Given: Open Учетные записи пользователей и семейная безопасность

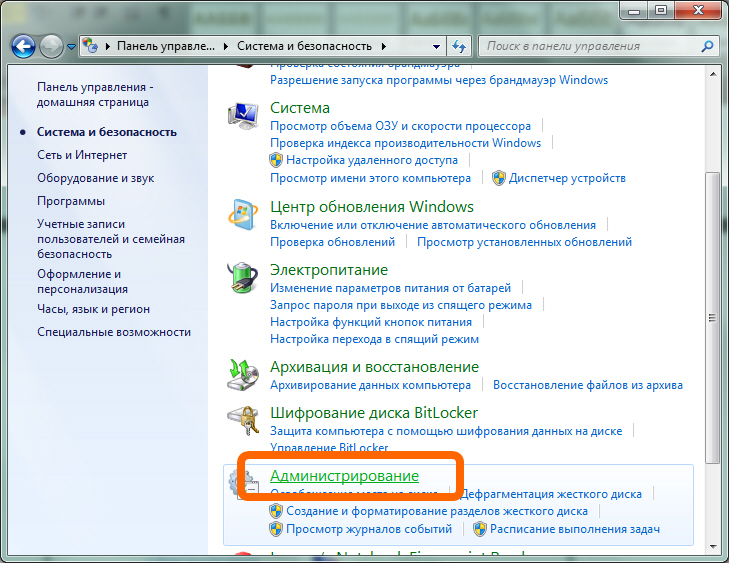Looking at the screenshot, I should [x=111, y=239].
